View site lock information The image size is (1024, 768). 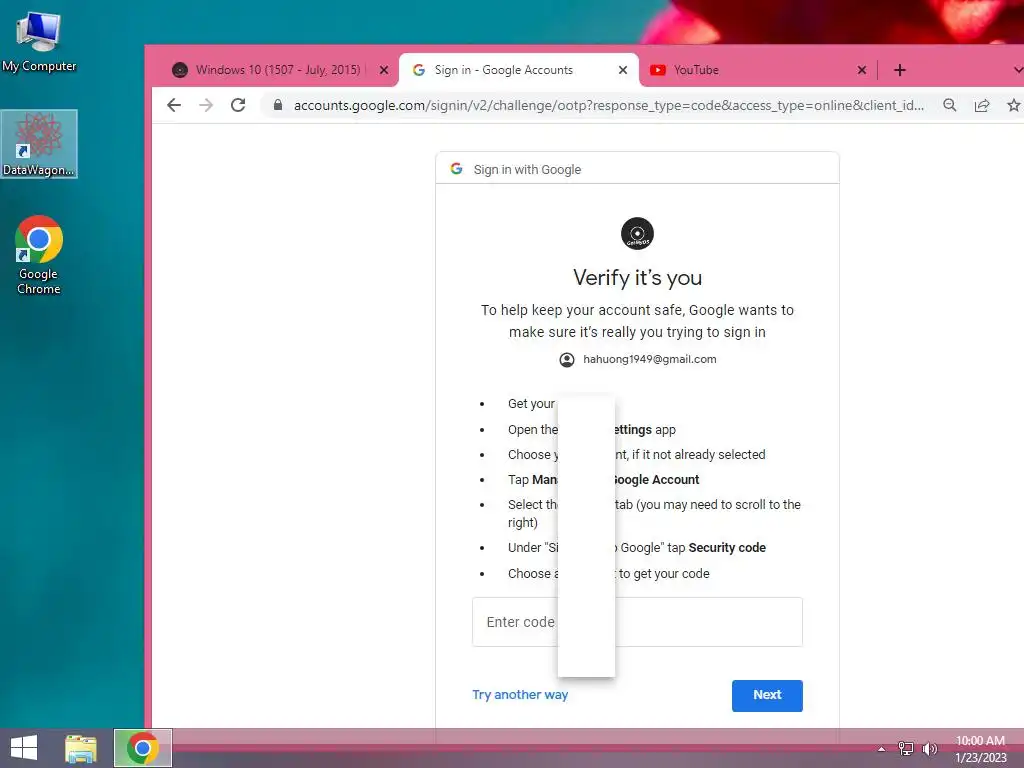tap(278, 105)
